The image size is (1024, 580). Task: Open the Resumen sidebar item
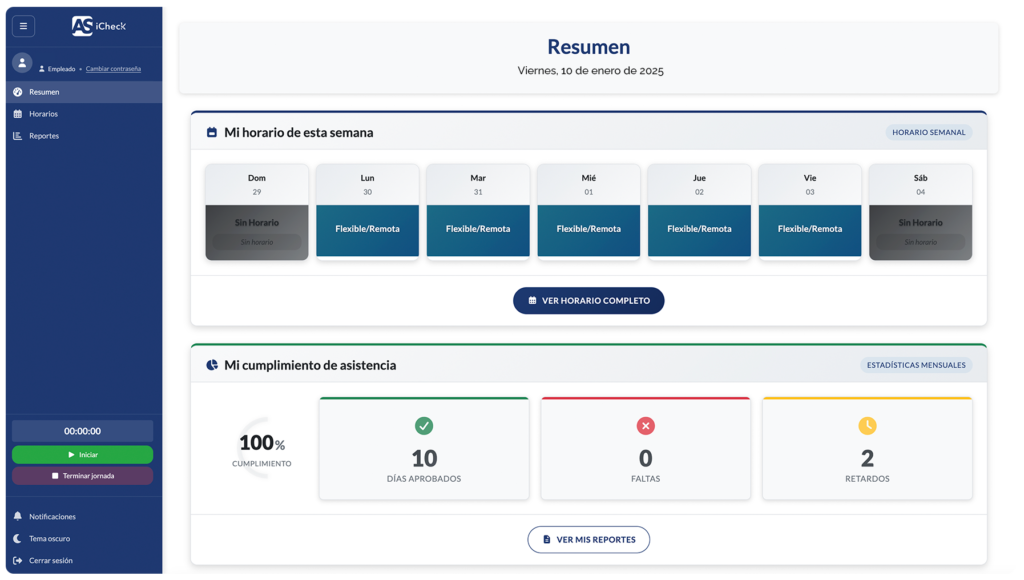(x=44, y=92)
